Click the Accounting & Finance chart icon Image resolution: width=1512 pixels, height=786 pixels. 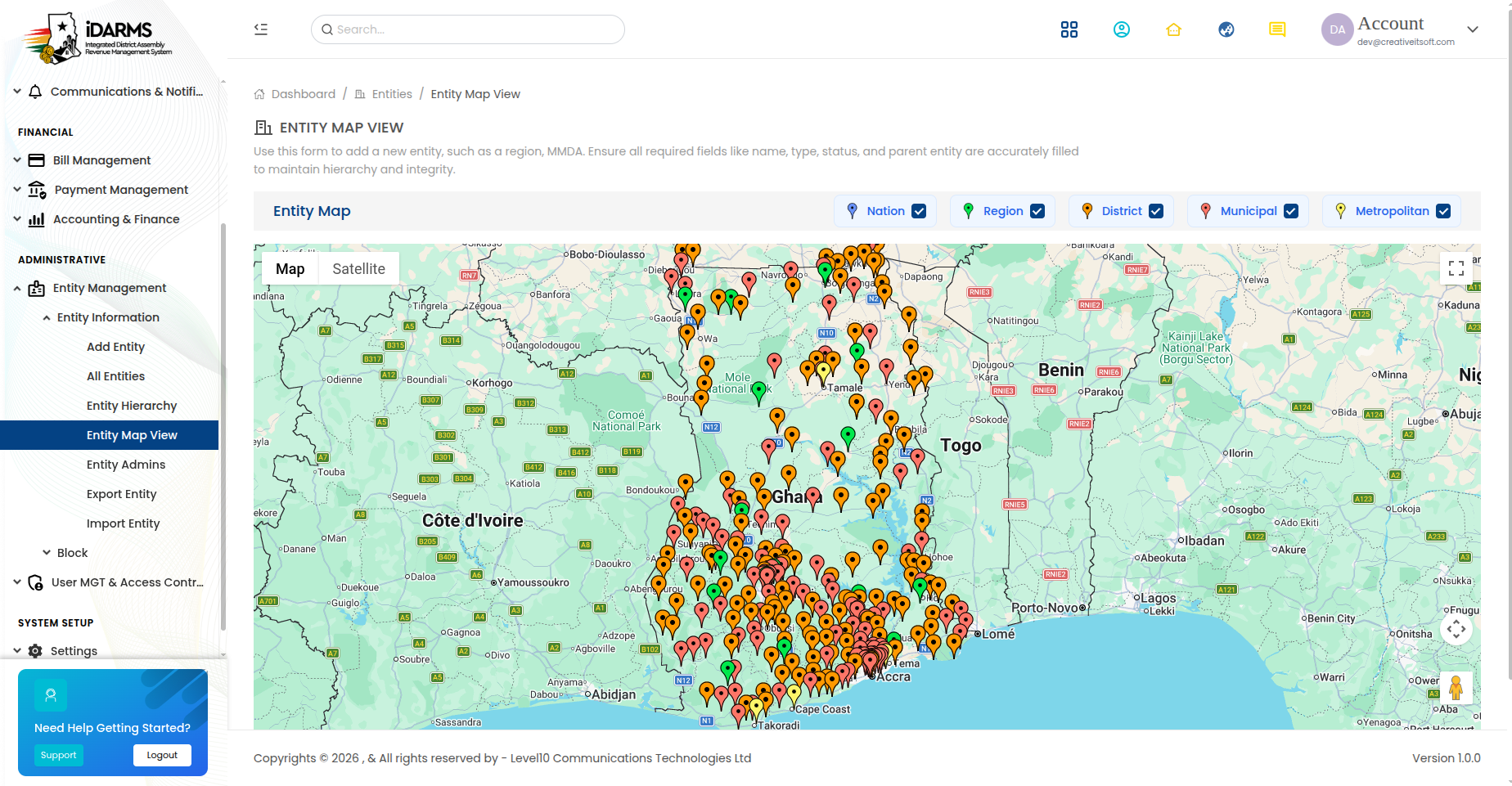tap(37, 219)
